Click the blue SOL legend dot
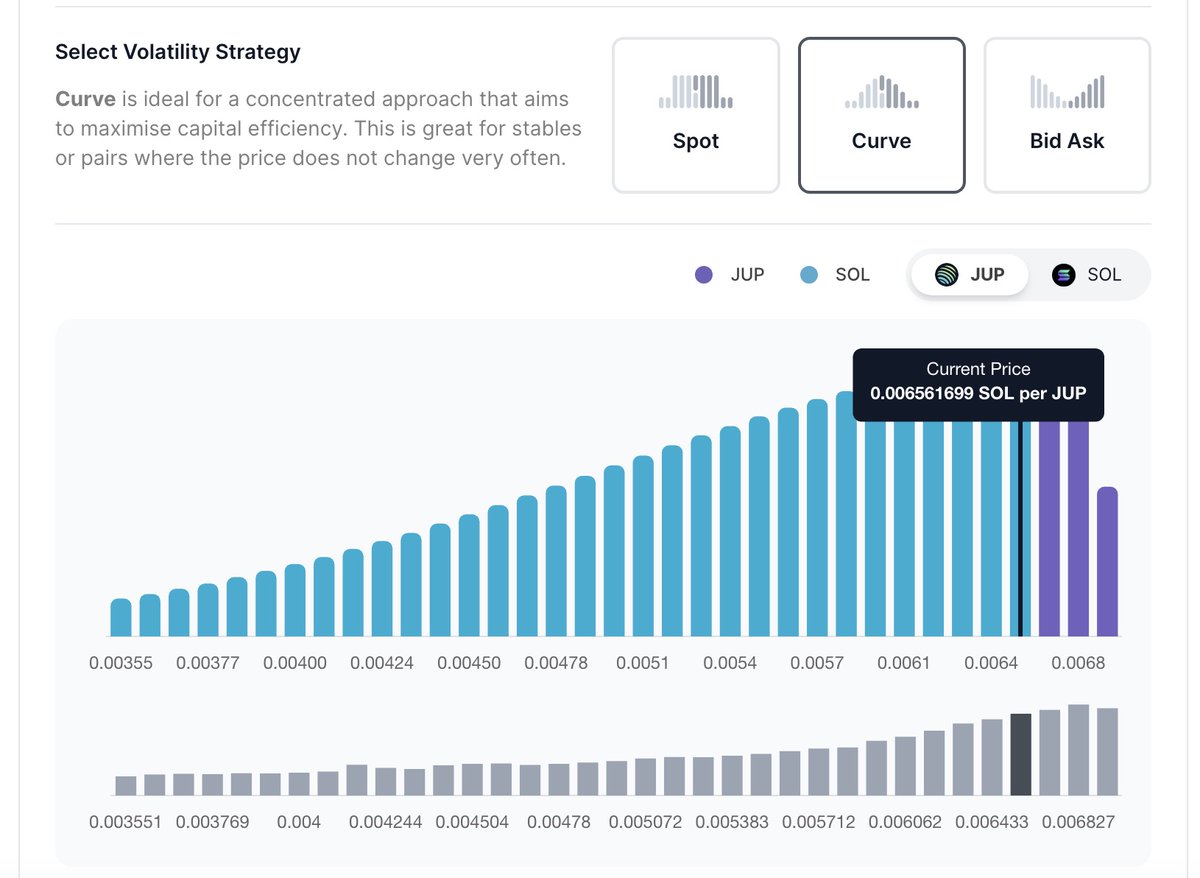Image resolution: width=1200 pixels, height=878 pixels. click(810, 274)
